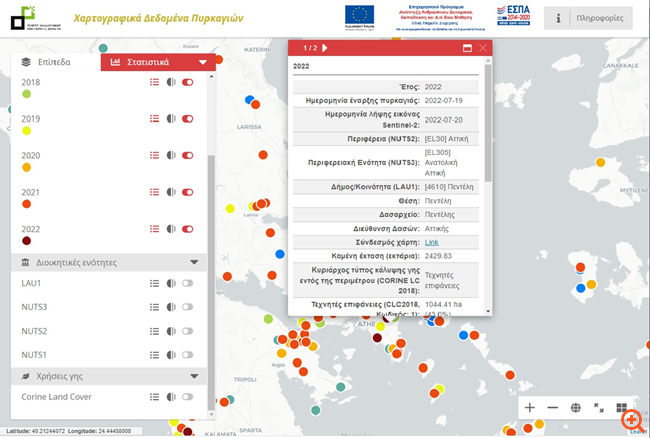650x438 pixels.
Task: Open the Στατιστικά dropdown arrow
Action: click(203, 62)
